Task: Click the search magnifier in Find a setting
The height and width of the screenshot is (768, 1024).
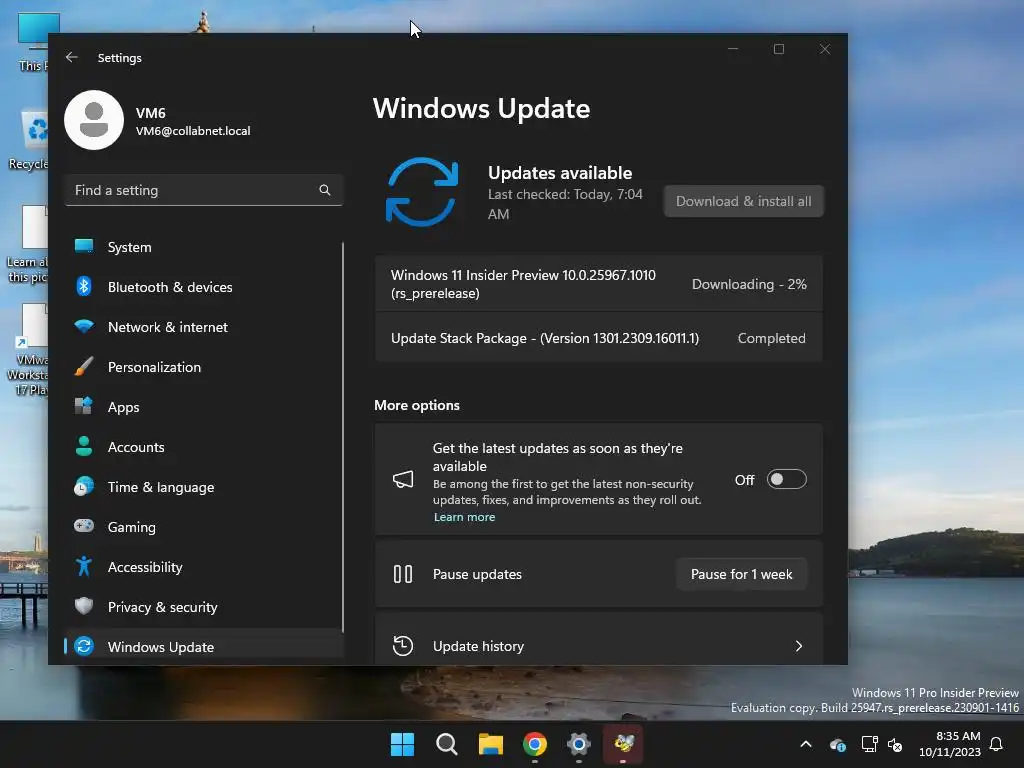Action: click(x=325, y=190)
